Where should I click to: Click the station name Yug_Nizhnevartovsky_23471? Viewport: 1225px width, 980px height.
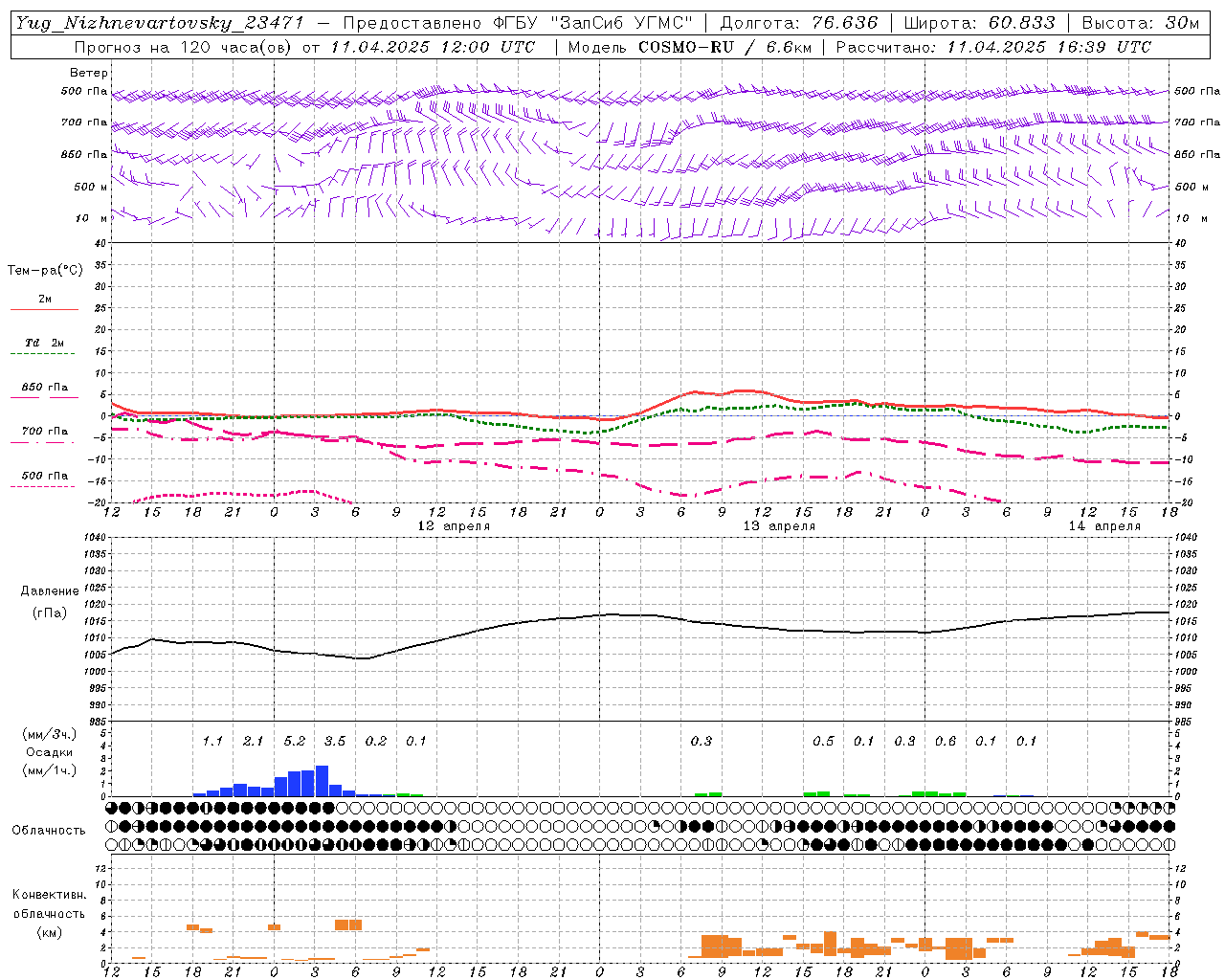point(161,24)
